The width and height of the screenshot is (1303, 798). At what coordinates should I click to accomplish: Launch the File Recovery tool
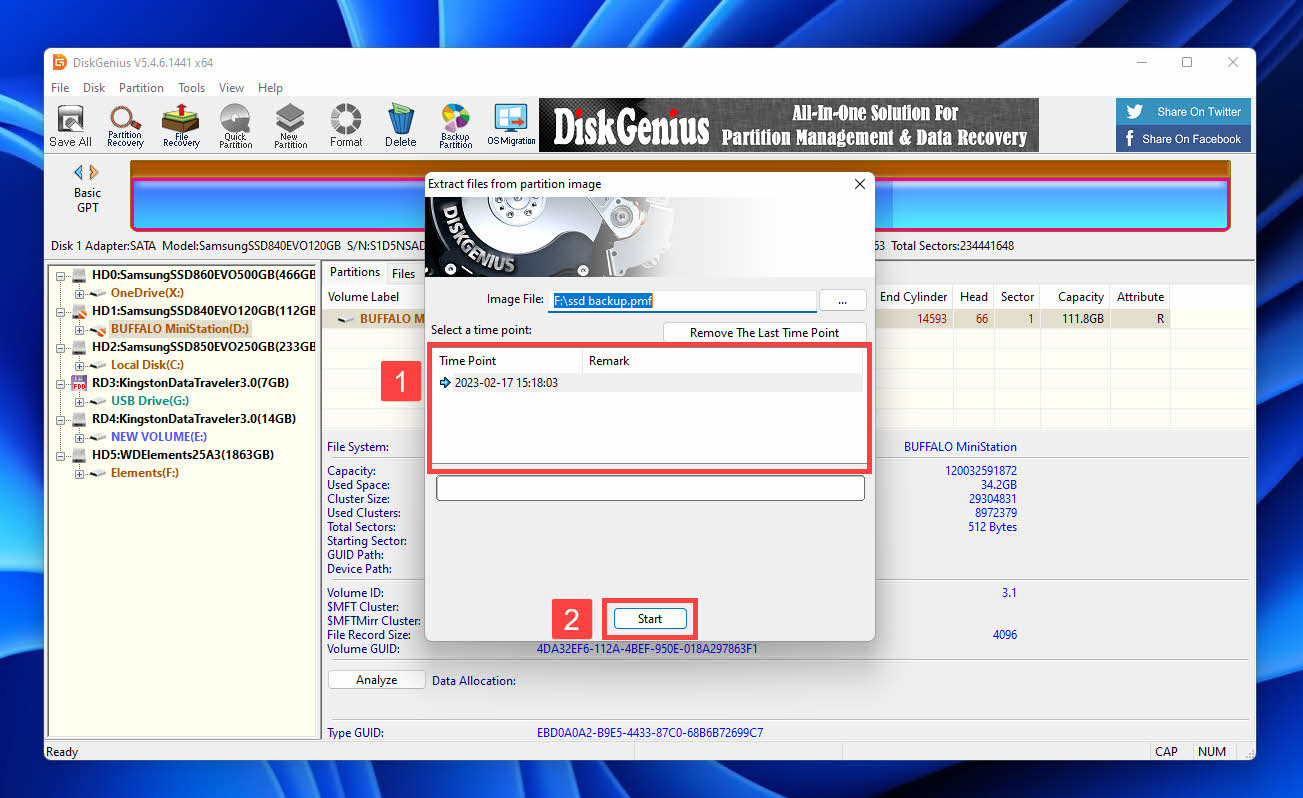tap(181, 126)
